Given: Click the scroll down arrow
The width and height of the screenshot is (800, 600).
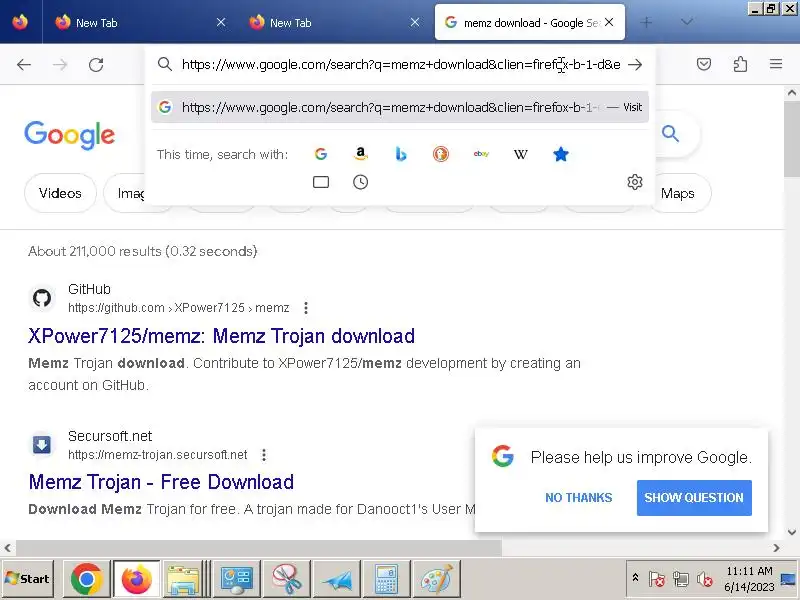Looking at the screenshot, I should tap(792, 532).
